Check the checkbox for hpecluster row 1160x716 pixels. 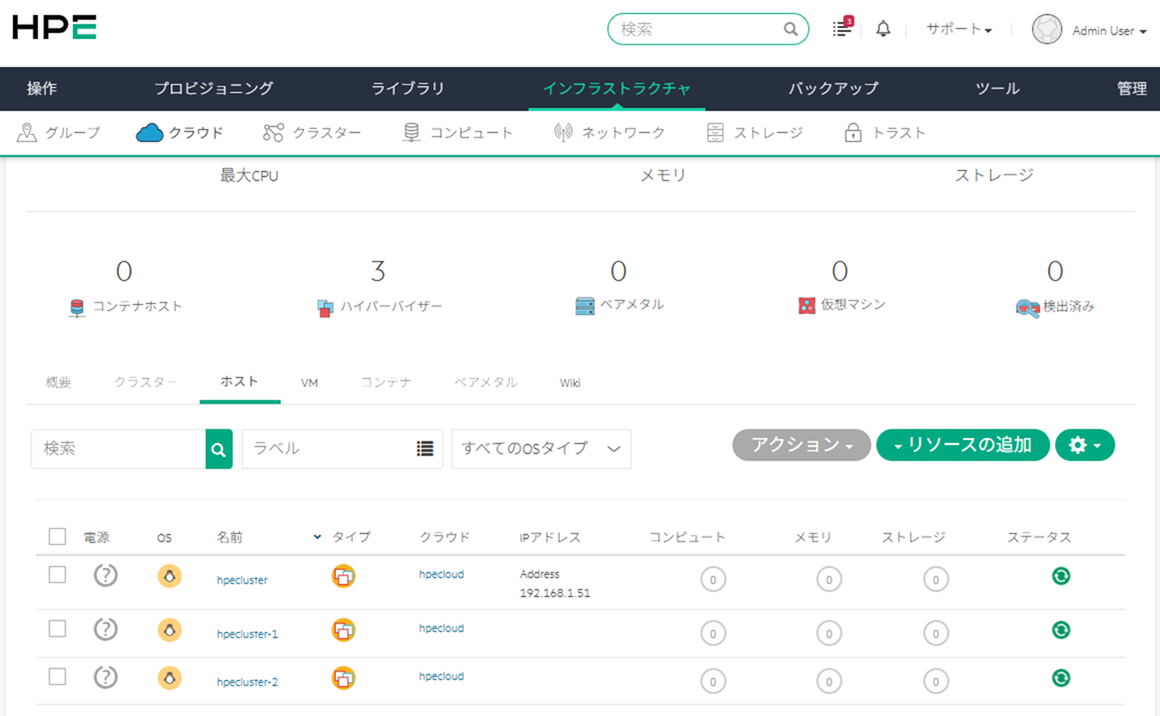click(x=57, y=575)
